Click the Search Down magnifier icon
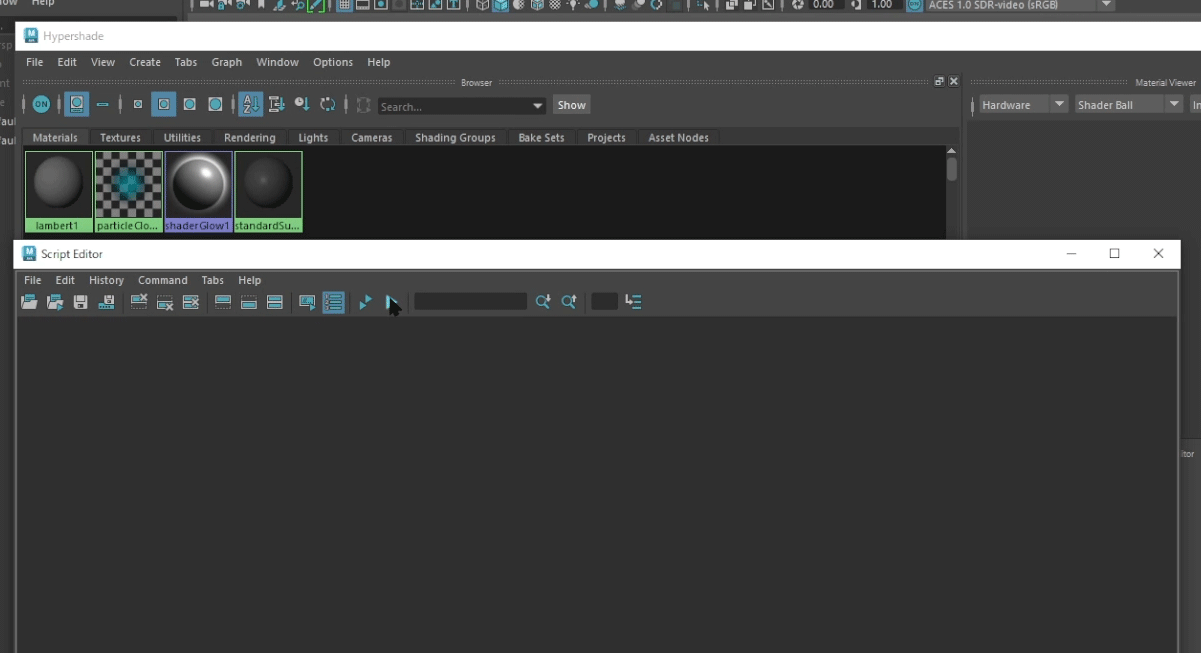This screenshot has height=653, width=1201. point(542,302)
